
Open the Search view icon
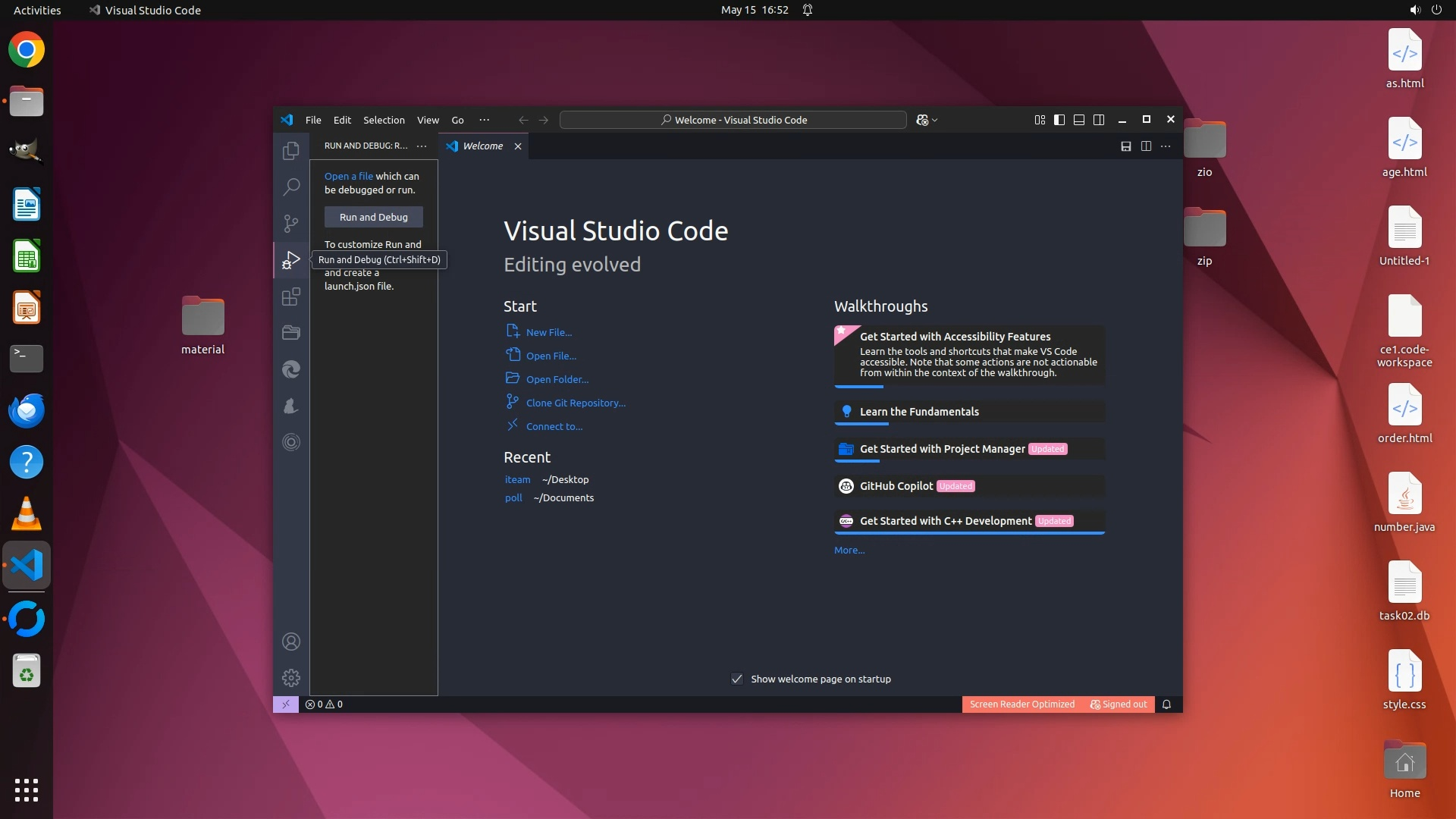click(x=291, y=187)
